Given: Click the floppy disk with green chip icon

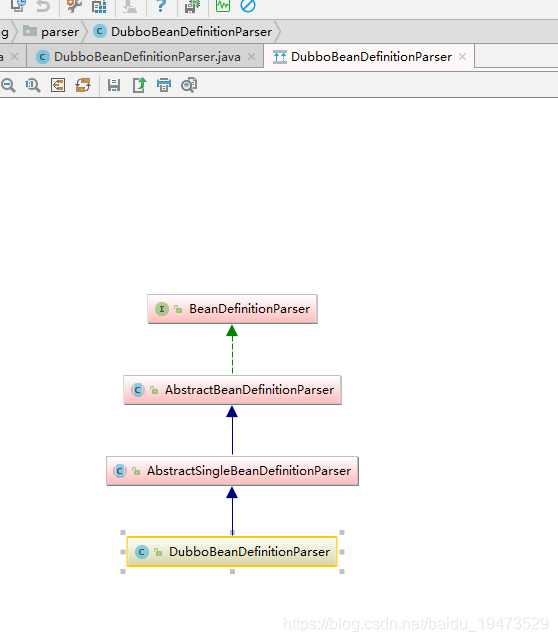Looking at the screenshot, I should click(192, 5).
